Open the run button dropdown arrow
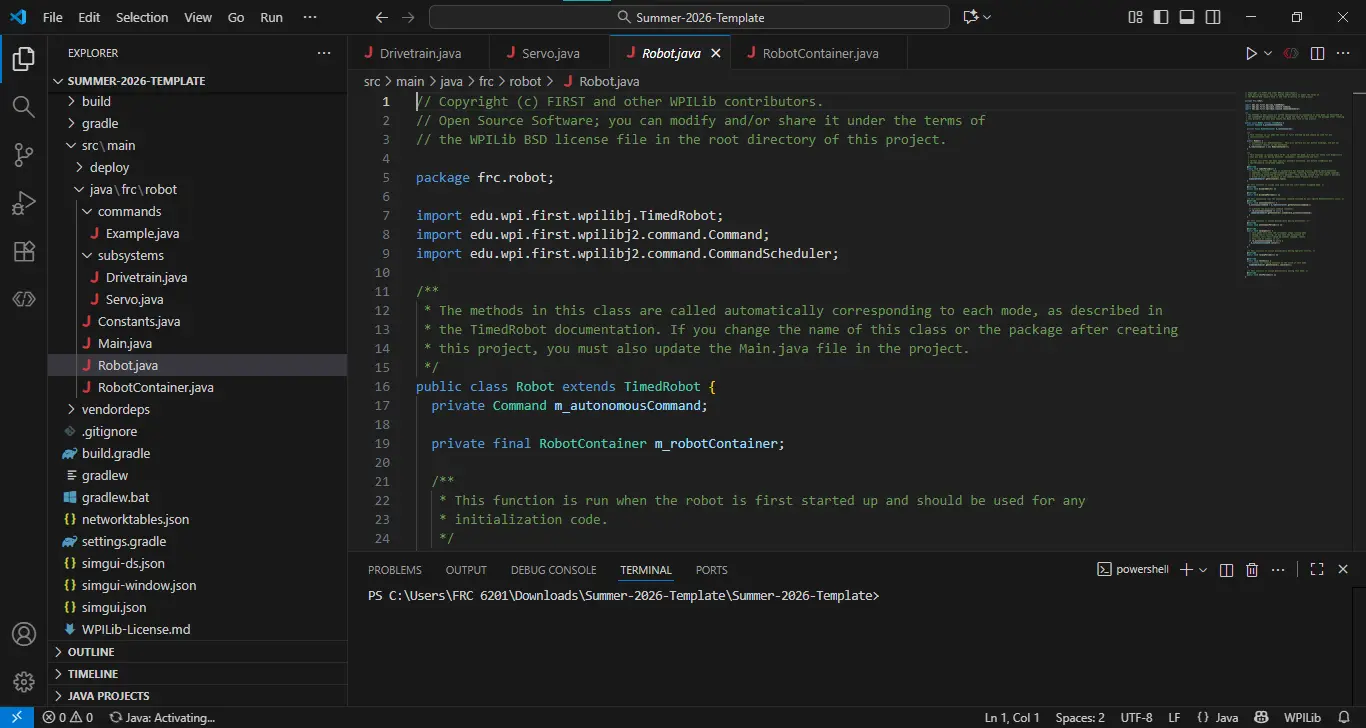Screen dimensions: 1366x728 click(1268, 53)
